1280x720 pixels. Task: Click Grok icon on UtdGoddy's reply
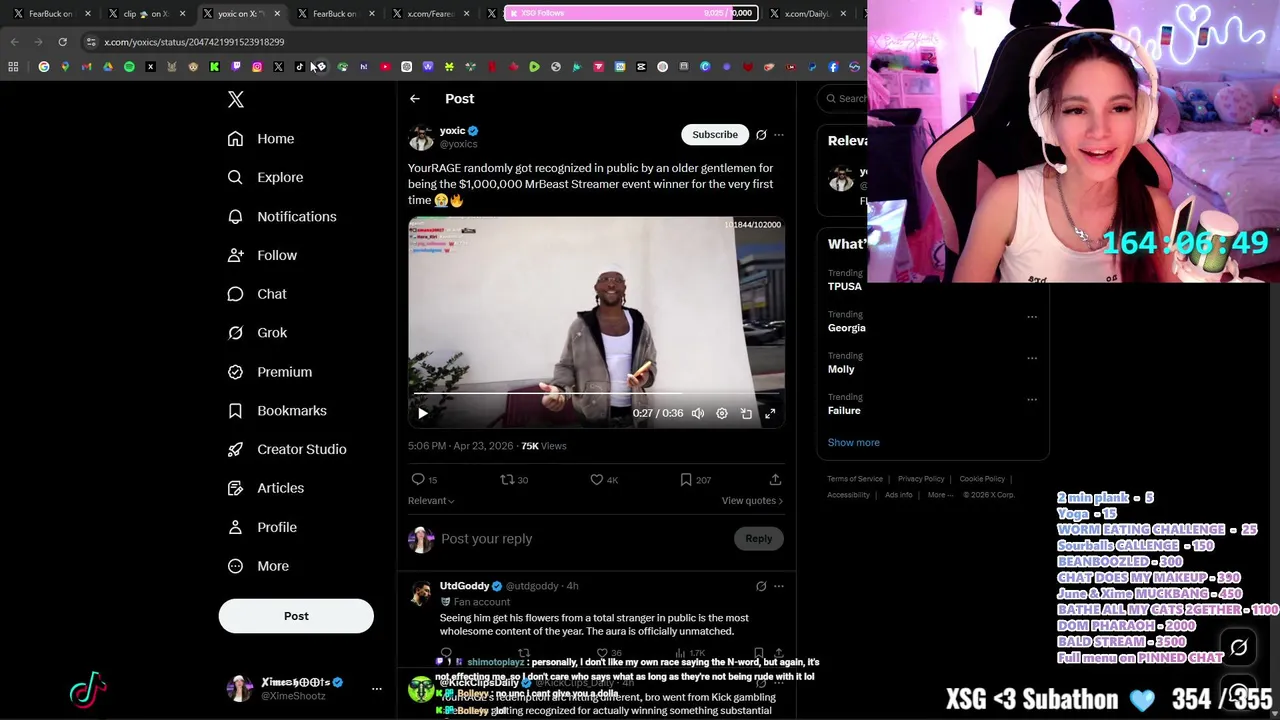click(x=761, y=586)
